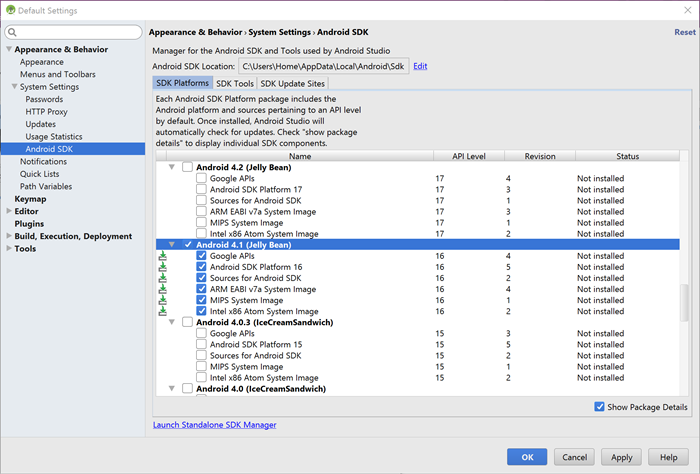Open Menus and Toolbars settings

[x=58, y=74]
